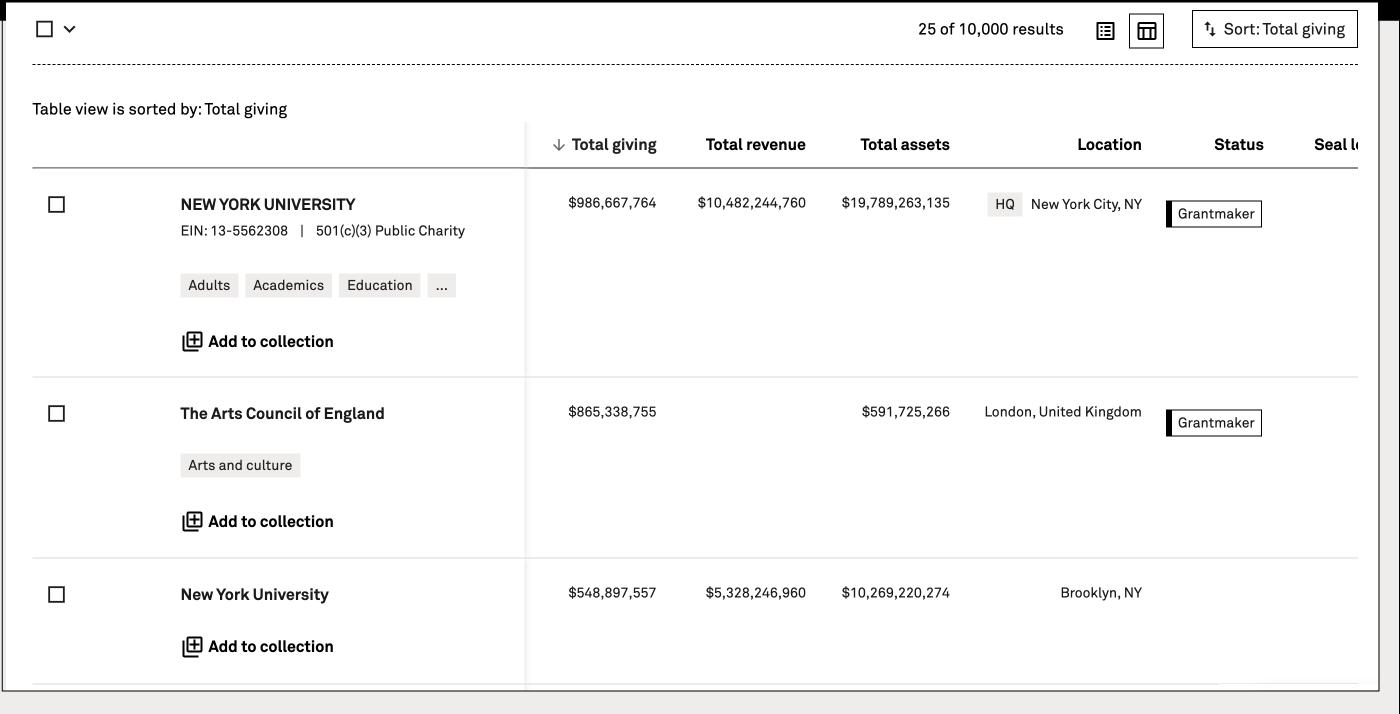Click the EIN: 13-5562308 text
This screenshot has height=714, width=1400.
point(234,231)
